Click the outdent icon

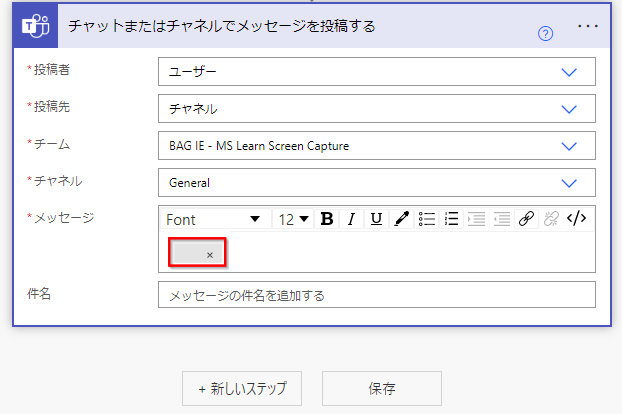[501, 219]
